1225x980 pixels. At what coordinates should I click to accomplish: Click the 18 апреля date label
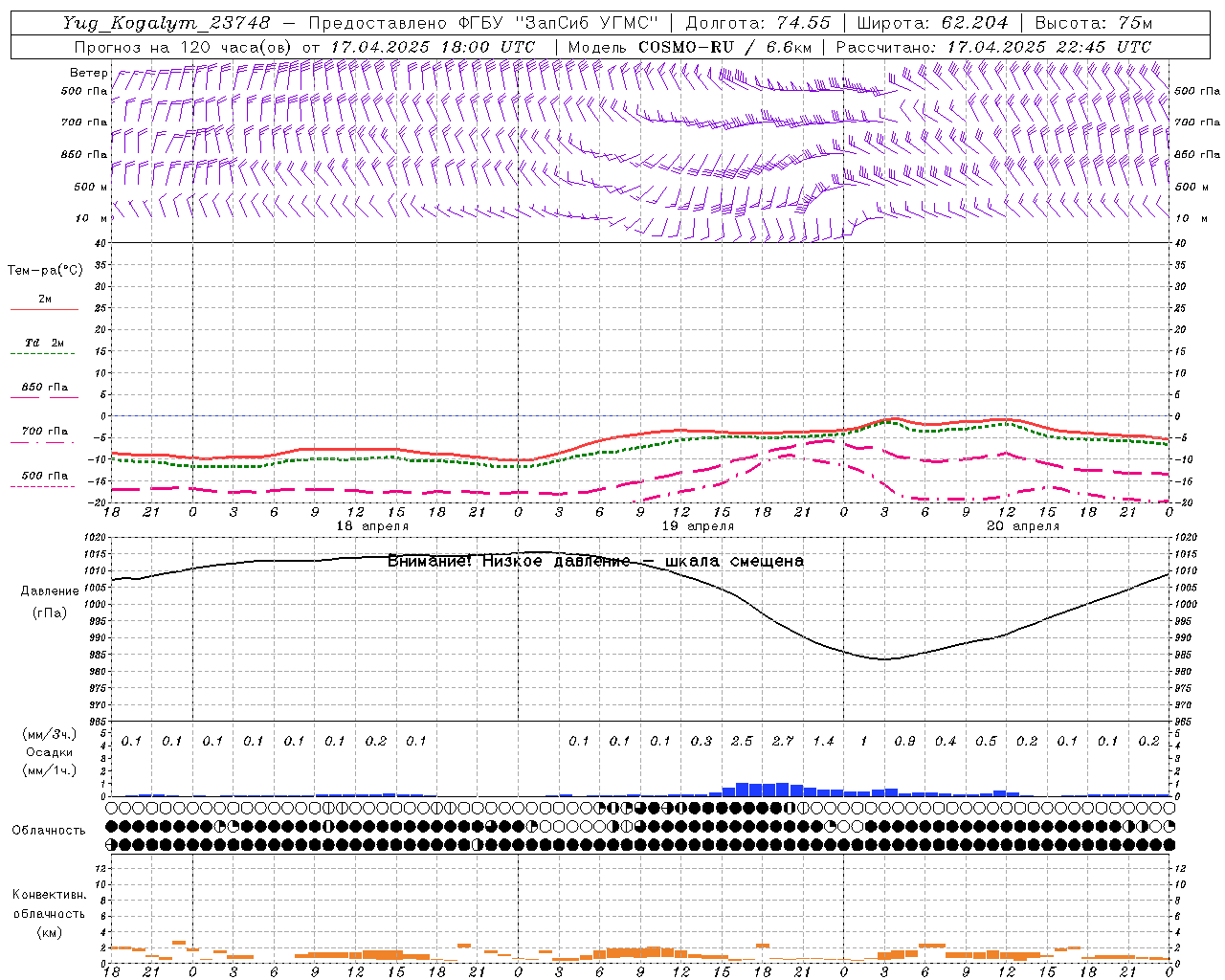(x=372, y=526)
